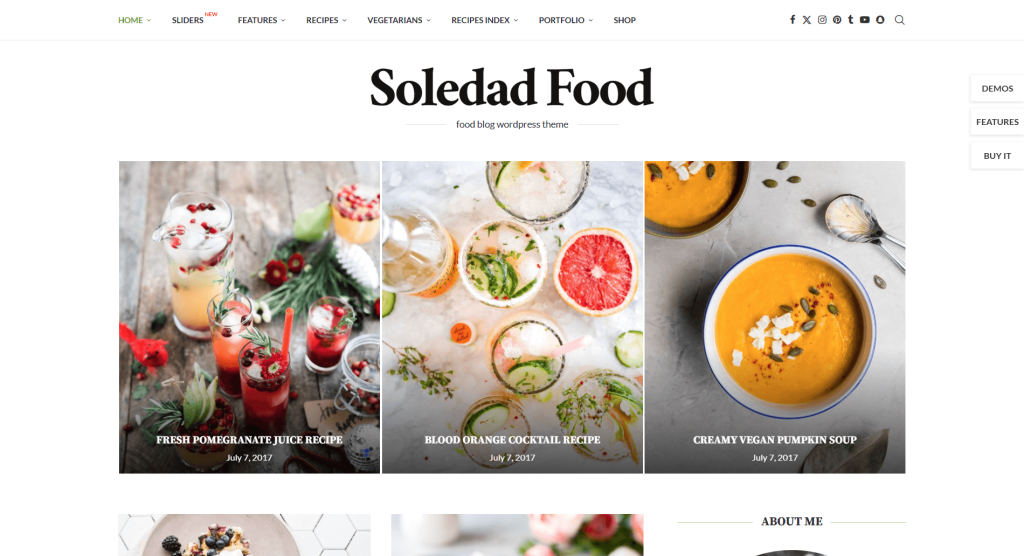Open the Pinterest social icon

[x=837, y=20]
